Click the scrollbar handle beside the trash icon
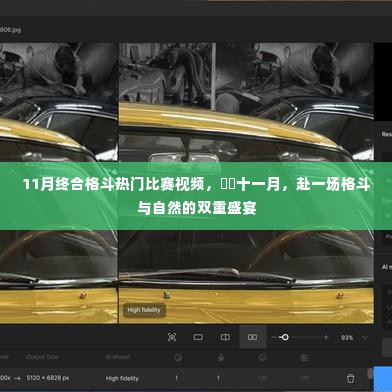This screenshot has height=392, width=392. (x=370, y=373)
